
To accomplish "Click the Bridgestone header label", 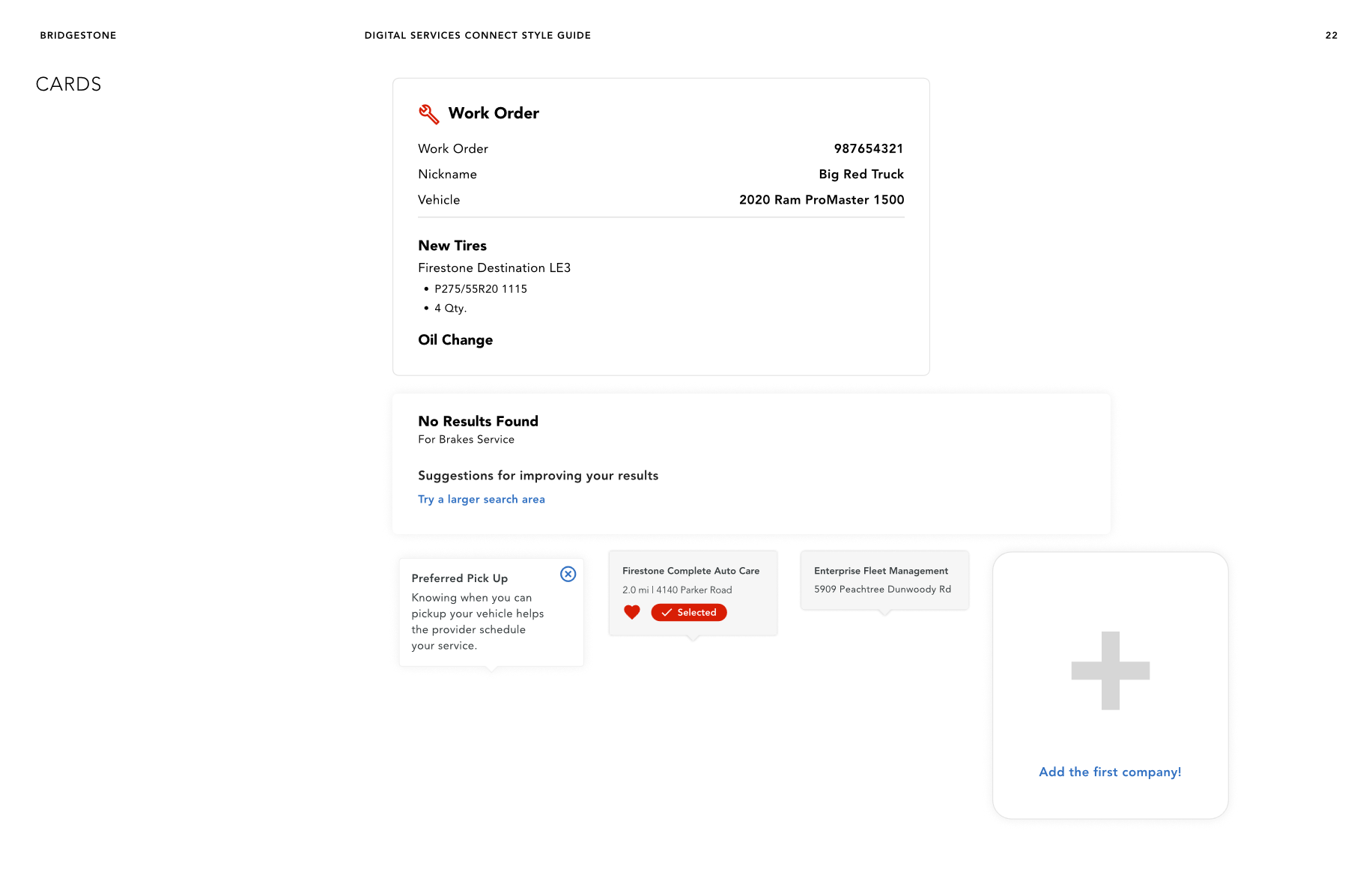I will 78,35.
